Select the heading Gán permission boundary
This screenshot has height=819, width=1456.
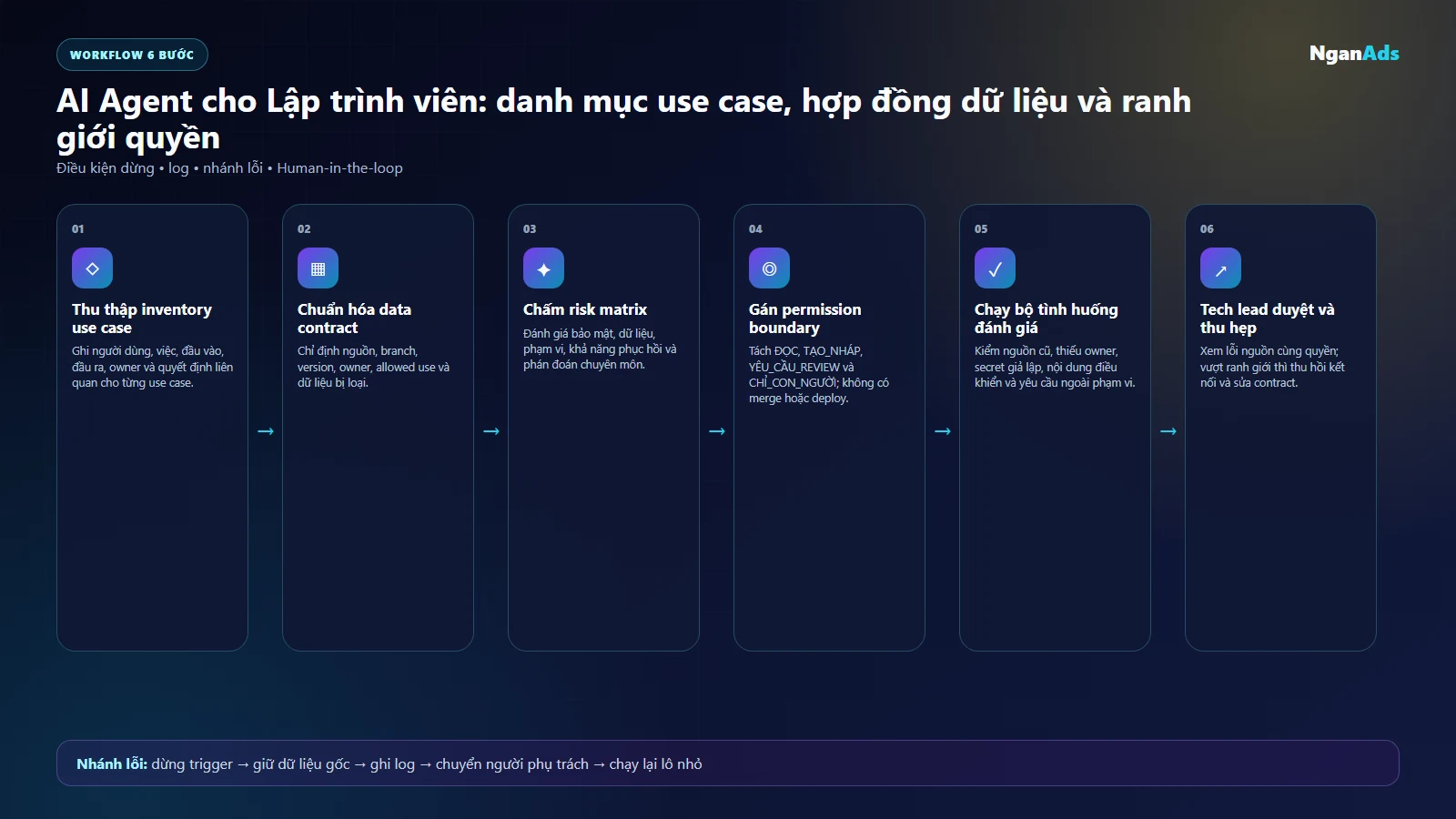[x=804, y=318]
